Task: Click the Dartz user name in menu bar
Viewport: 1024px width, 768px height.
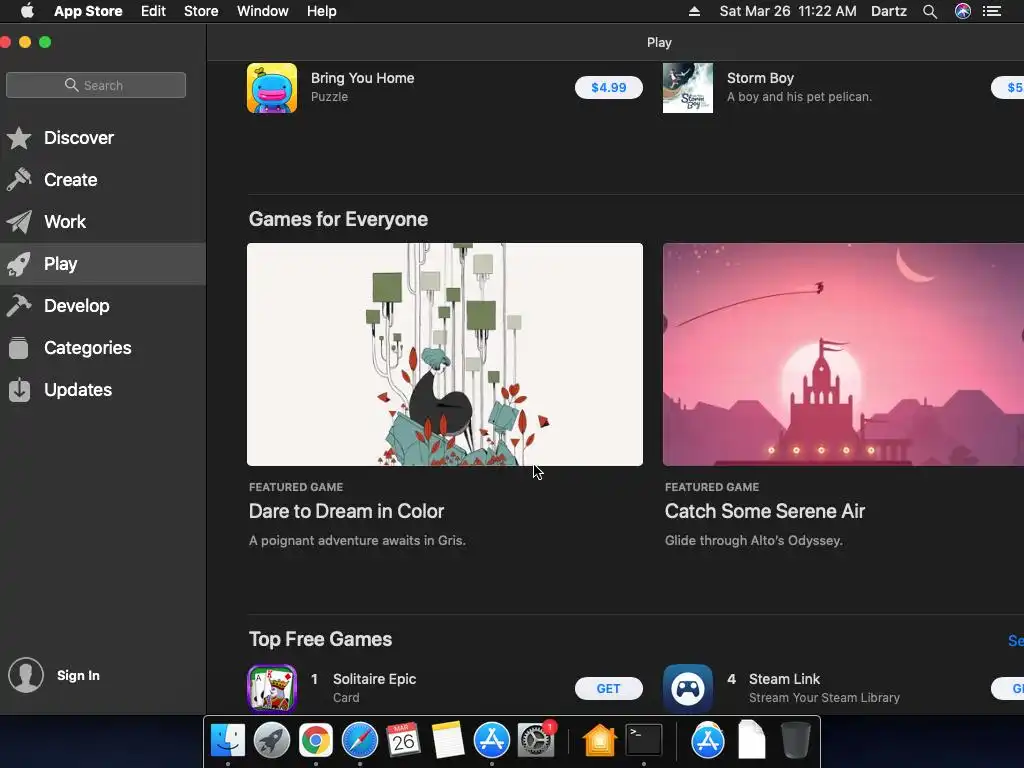Action: 889,11
